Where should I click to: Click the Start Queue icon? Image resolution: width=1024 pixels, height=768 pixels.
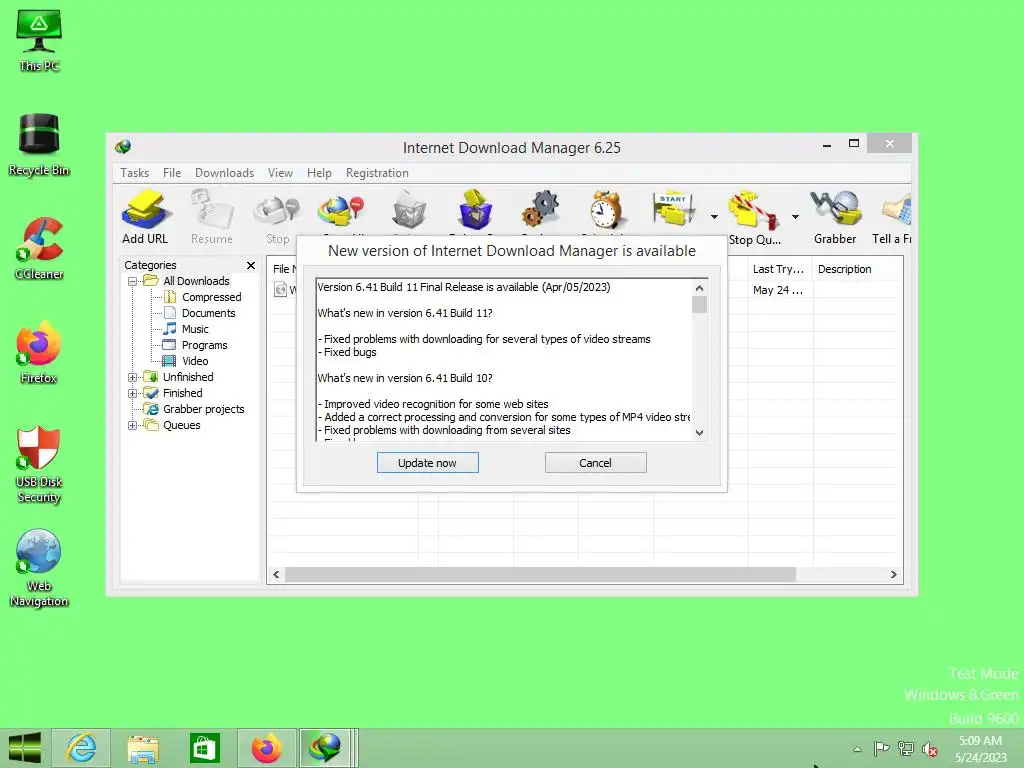pos(673,210)
